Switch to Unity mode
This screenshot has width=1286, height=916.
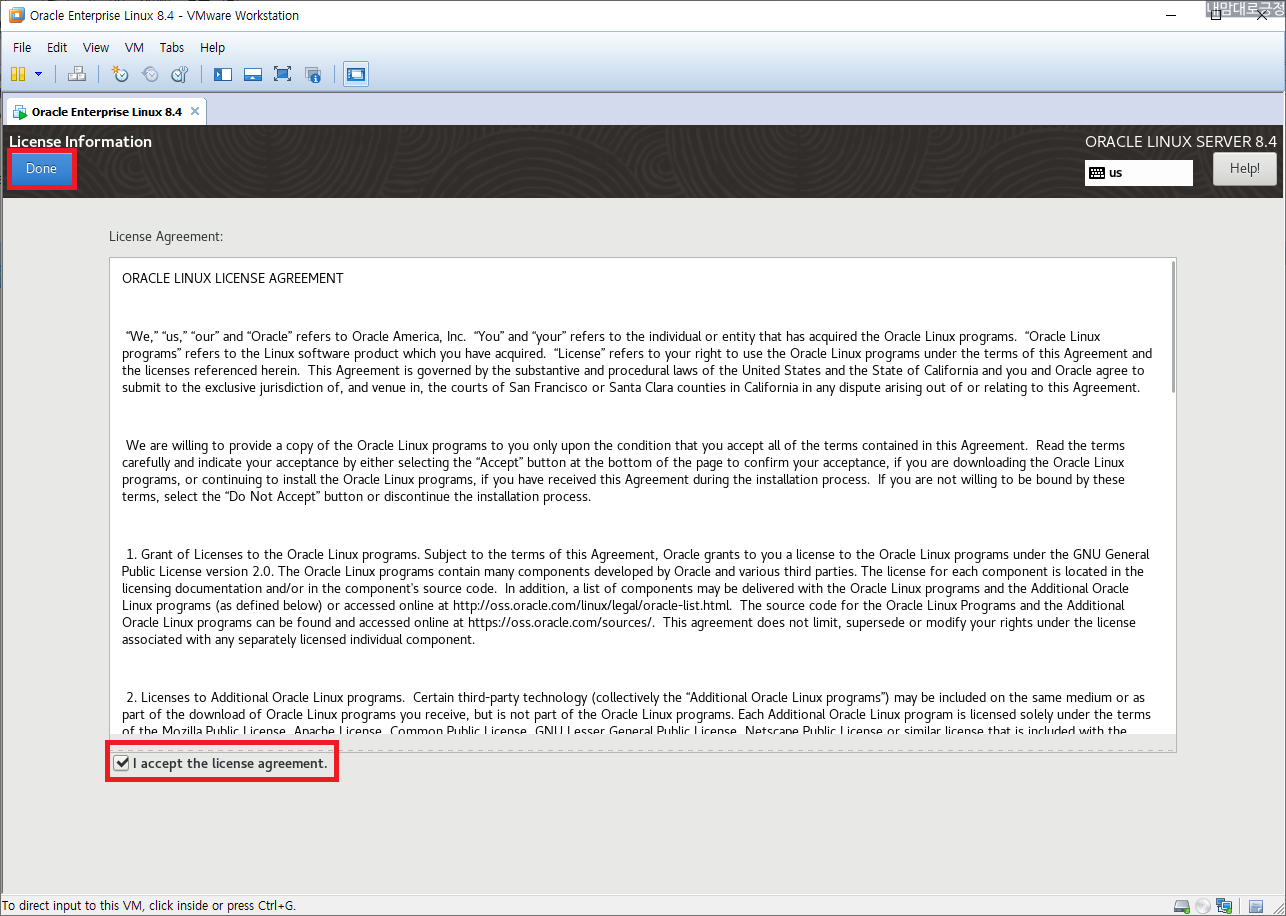click(x=313, y=74)
